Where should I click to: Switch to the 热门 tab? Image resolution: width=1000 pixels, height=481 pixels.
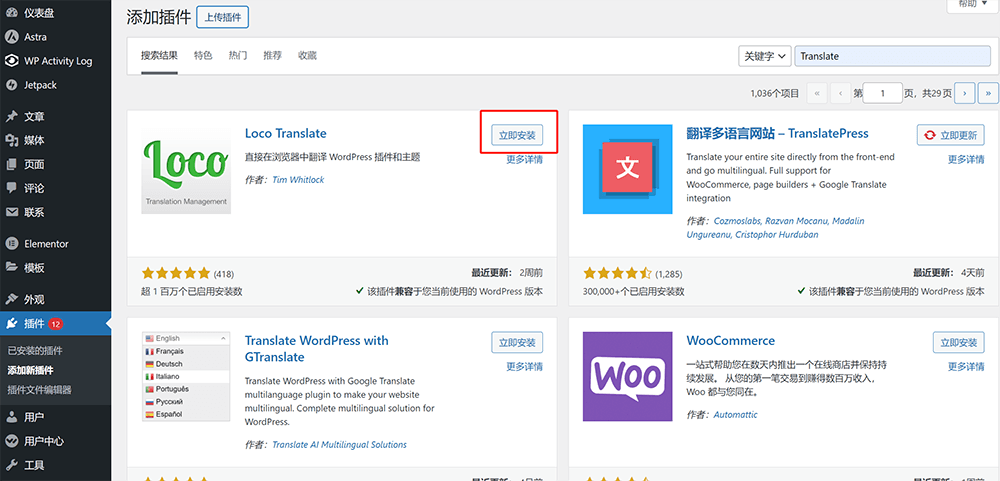[238, 56]
